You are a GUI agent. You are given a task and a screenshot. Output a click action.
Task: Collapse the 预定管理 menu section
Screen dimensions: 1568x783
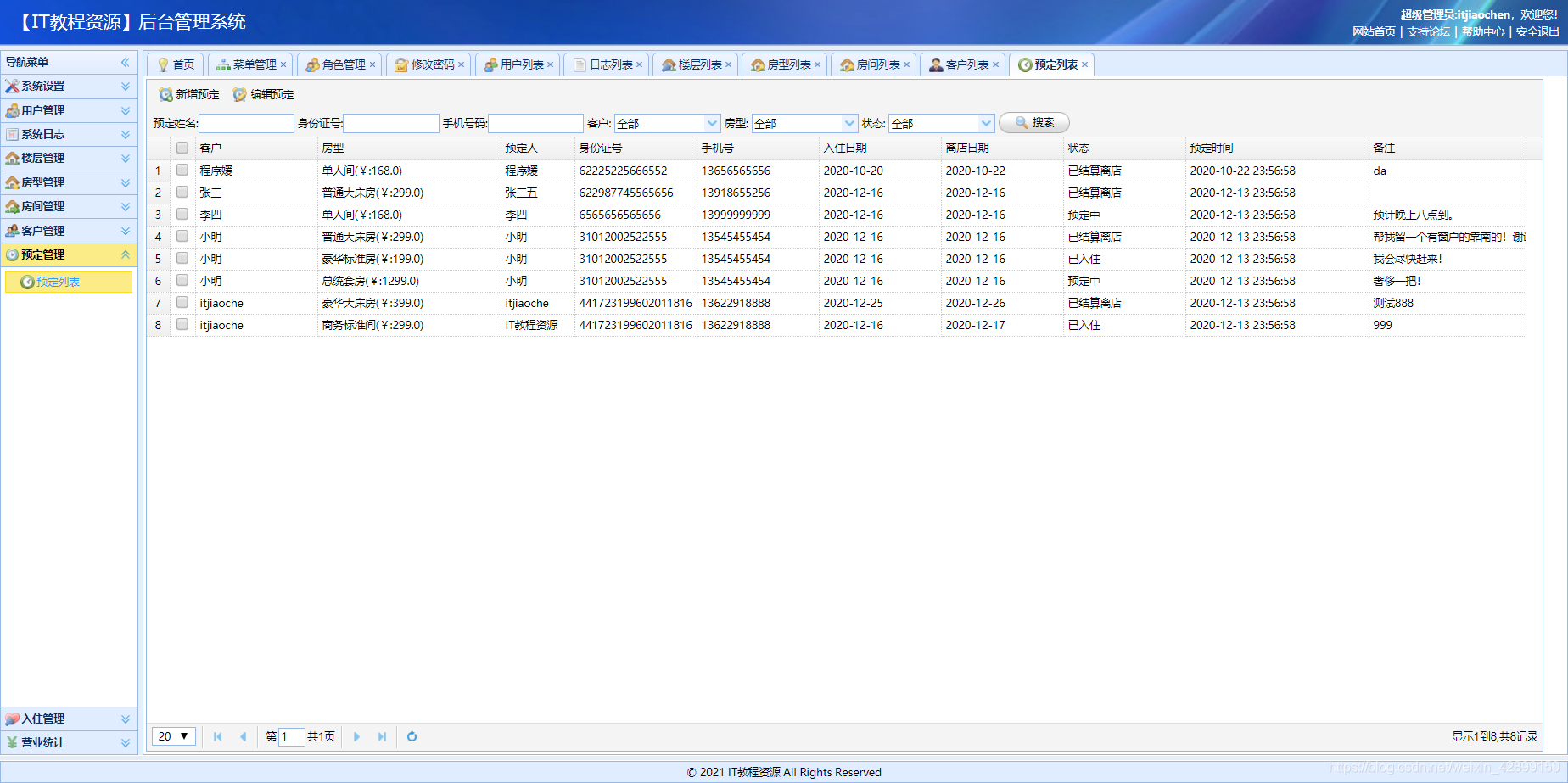click(x=126, y=254)
